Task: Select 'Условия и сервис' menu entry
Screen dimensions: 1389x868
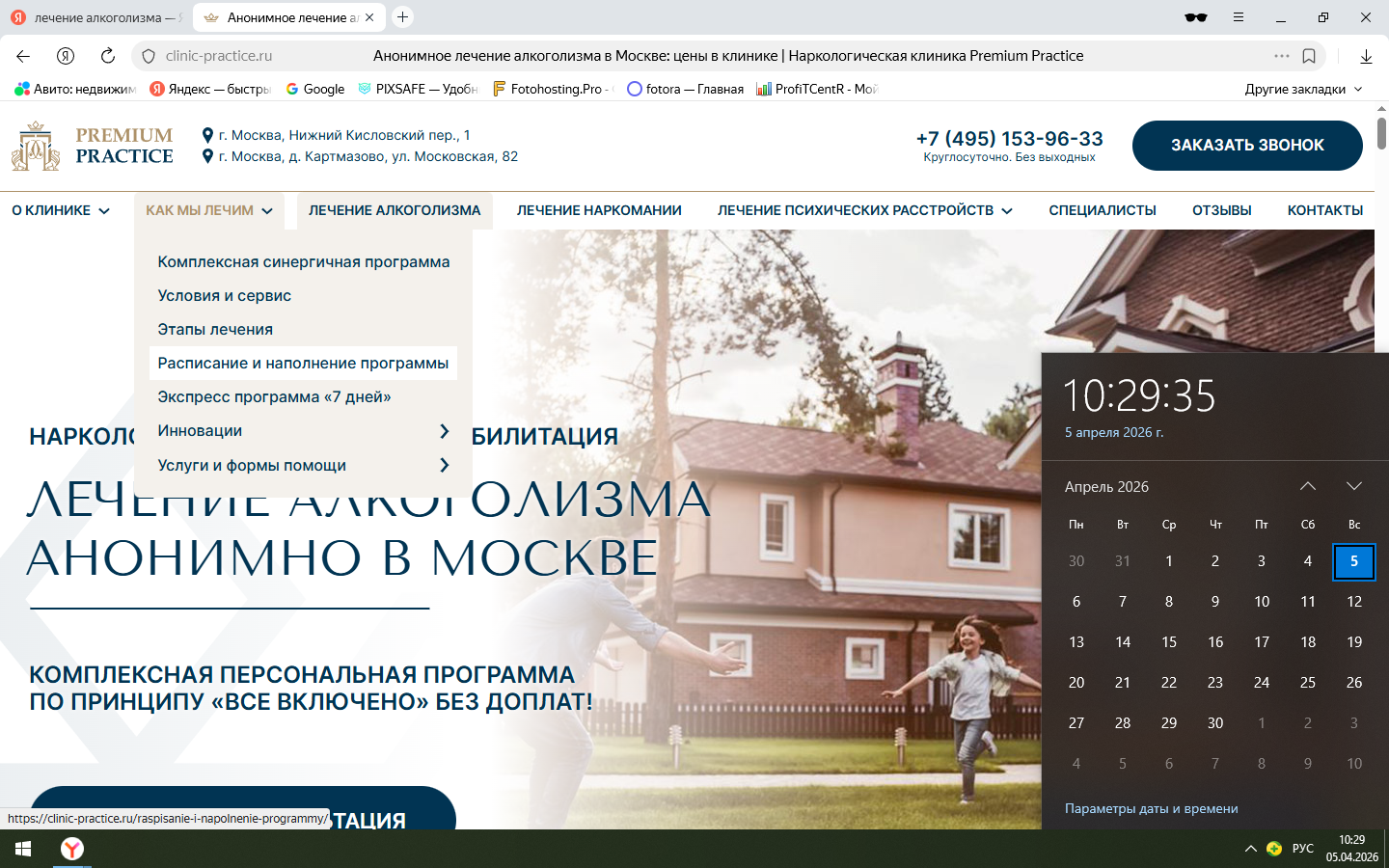Action: click(225, 296)
